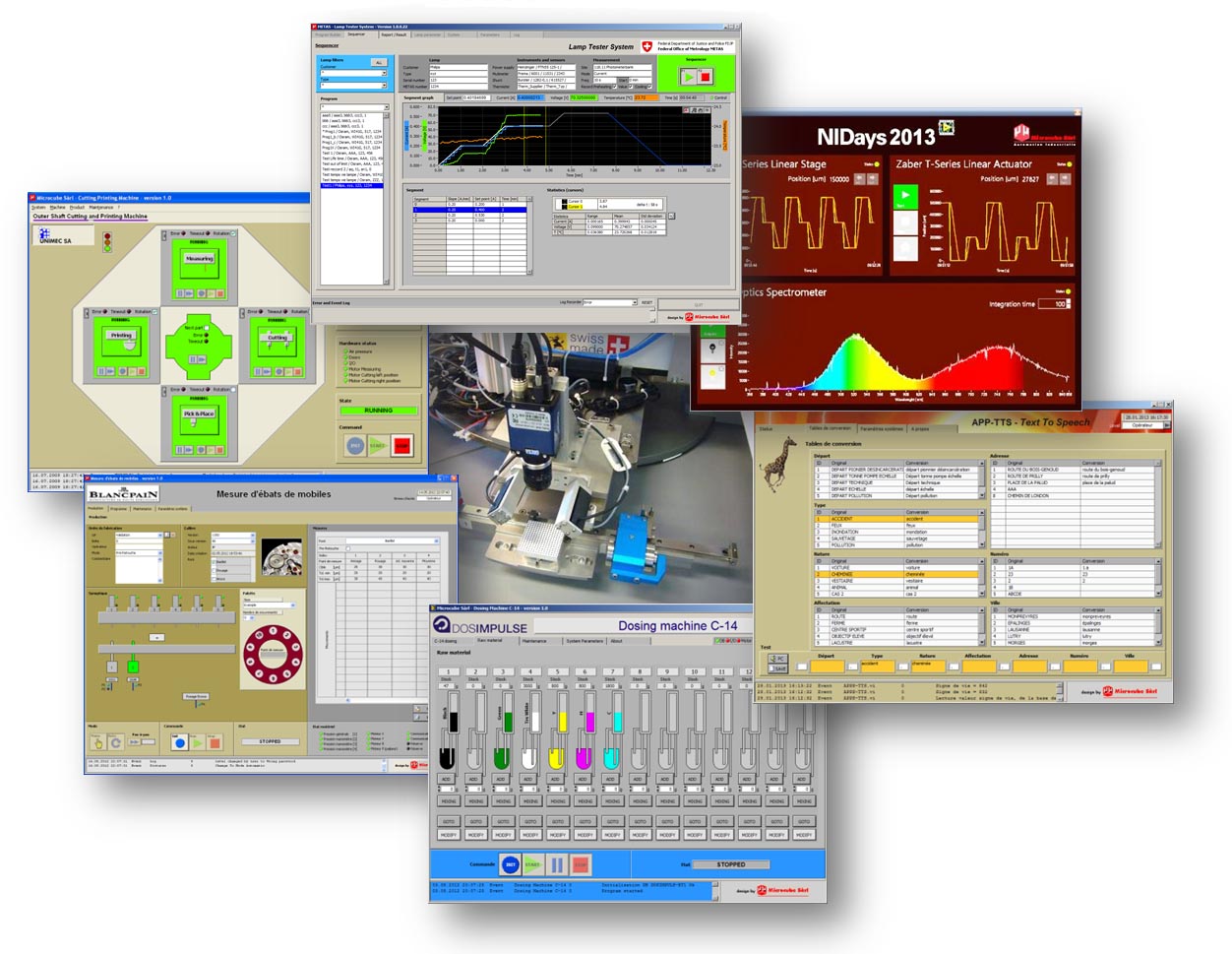
Task: Toggle the Preheating checkbox in Lamp Tester
Action: pos(615,86)
